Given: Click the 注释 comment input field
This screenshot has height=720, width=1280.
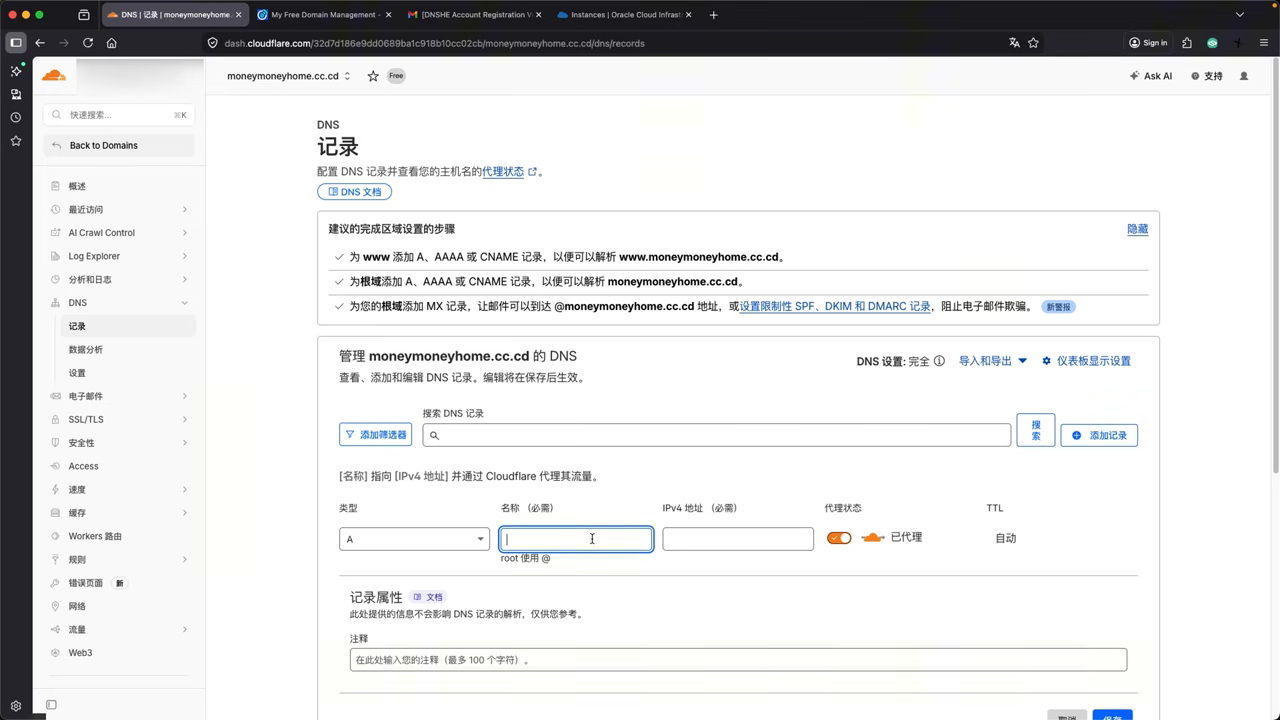Looking at the screenshot, I should click(x=738, y=660).
